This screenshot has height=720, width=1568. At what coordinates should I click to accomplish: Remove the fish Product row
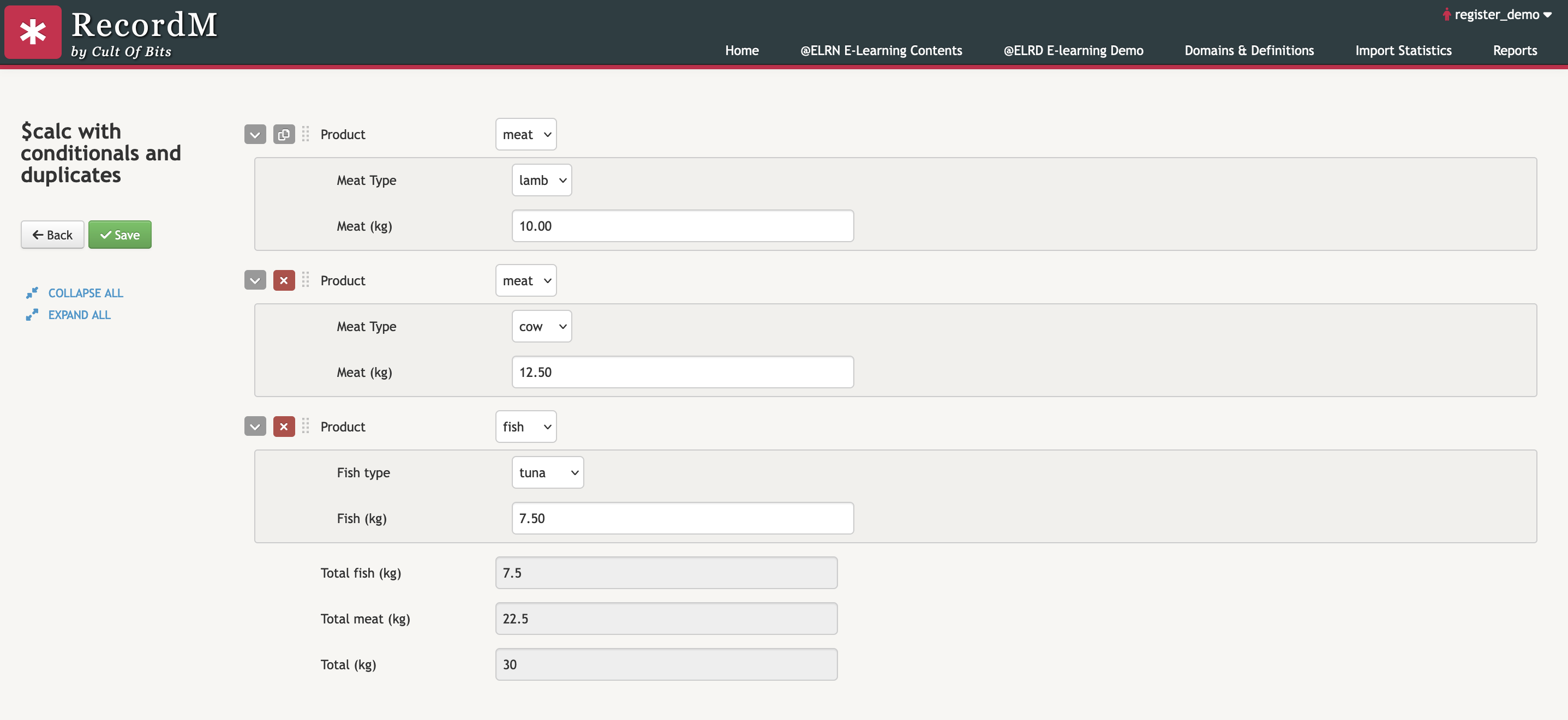[x=284, y=427]
